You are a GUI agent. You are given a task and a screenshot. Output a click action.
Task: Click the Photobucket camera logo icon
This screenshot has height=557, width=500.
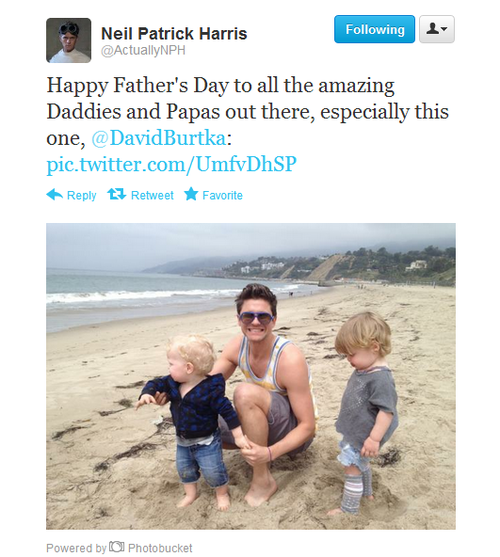click(116, 546)
